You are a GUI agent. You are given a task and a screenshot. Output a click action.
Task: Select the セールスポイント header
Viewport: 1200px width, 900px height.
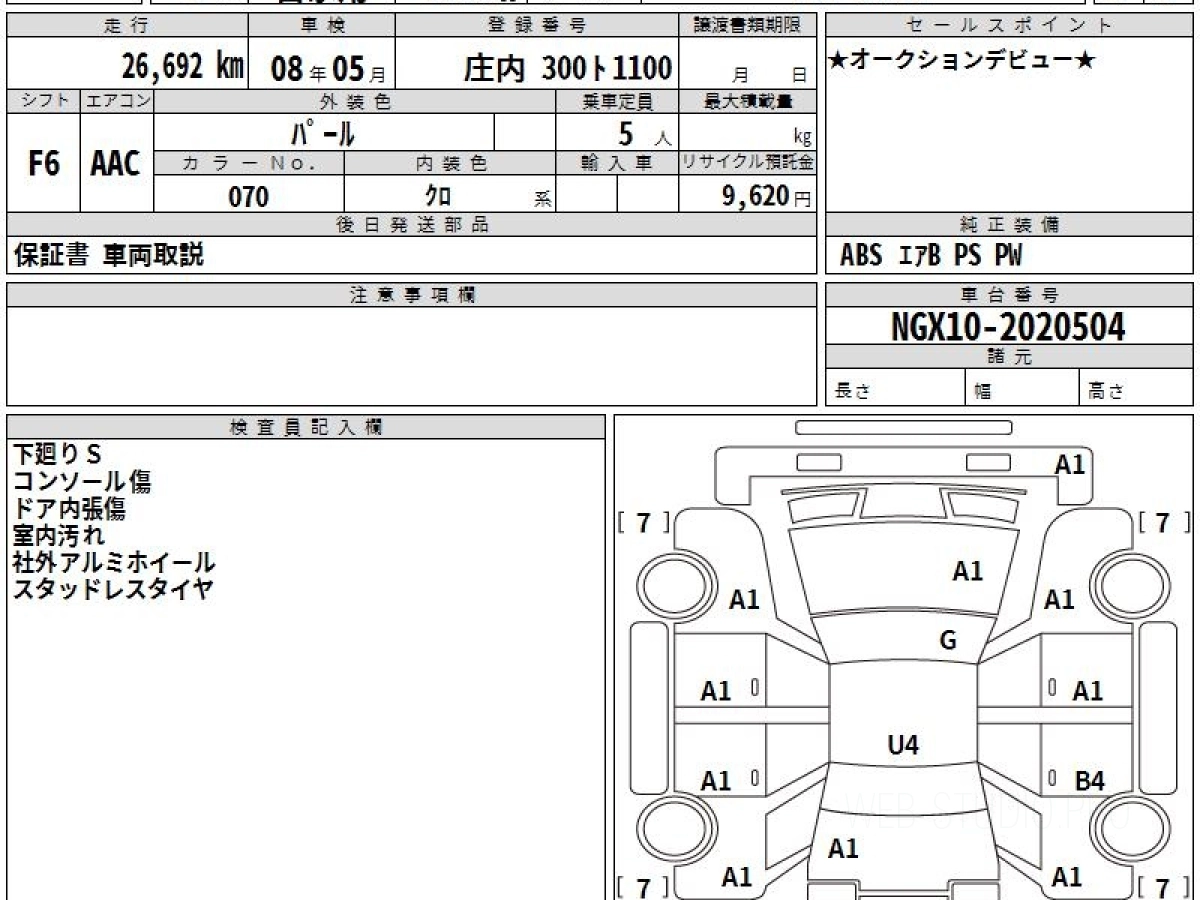click(1010, 26)
